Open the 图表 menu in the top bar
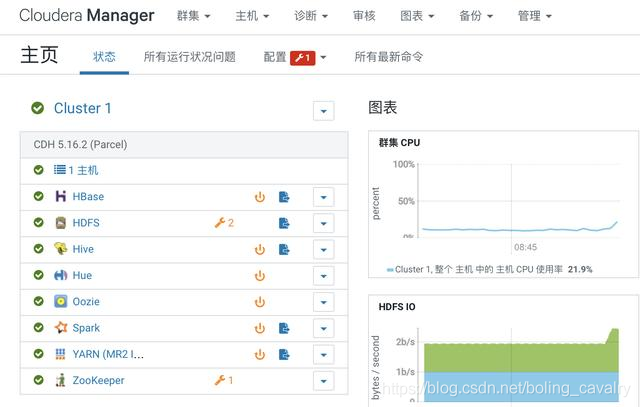 click(417, 16)
